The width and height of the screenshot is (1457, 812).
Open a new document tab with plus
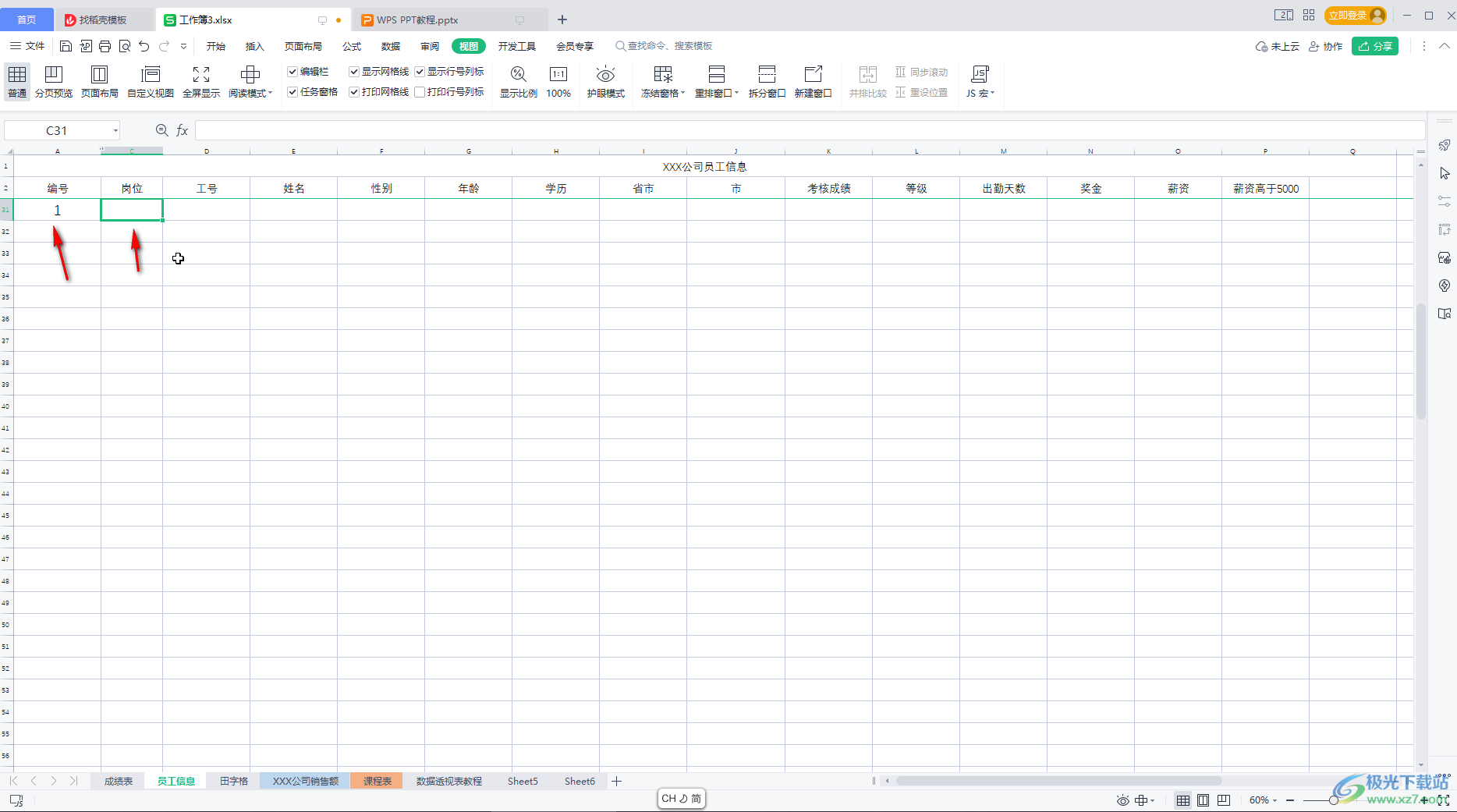pyautogui.click(x=562, y=20)
